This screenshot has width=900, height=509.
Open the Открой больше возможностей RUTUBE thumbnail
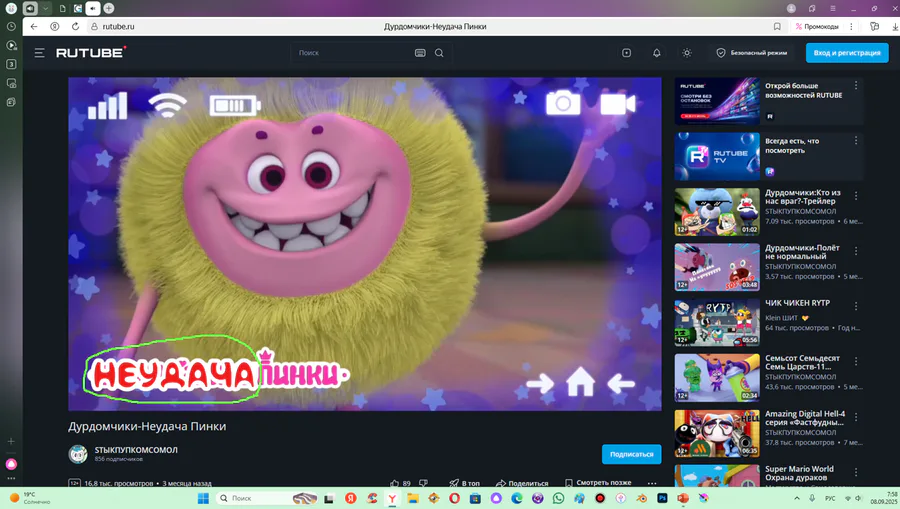pos(717,102)
